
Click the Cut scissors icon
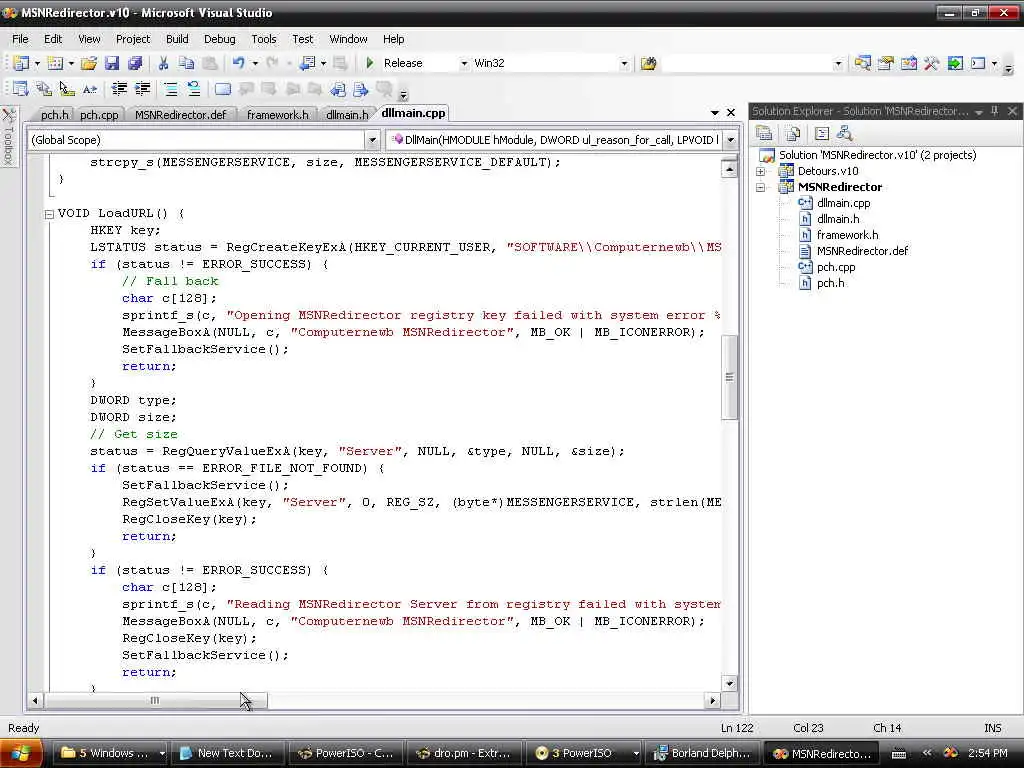[x=163, y=63]
